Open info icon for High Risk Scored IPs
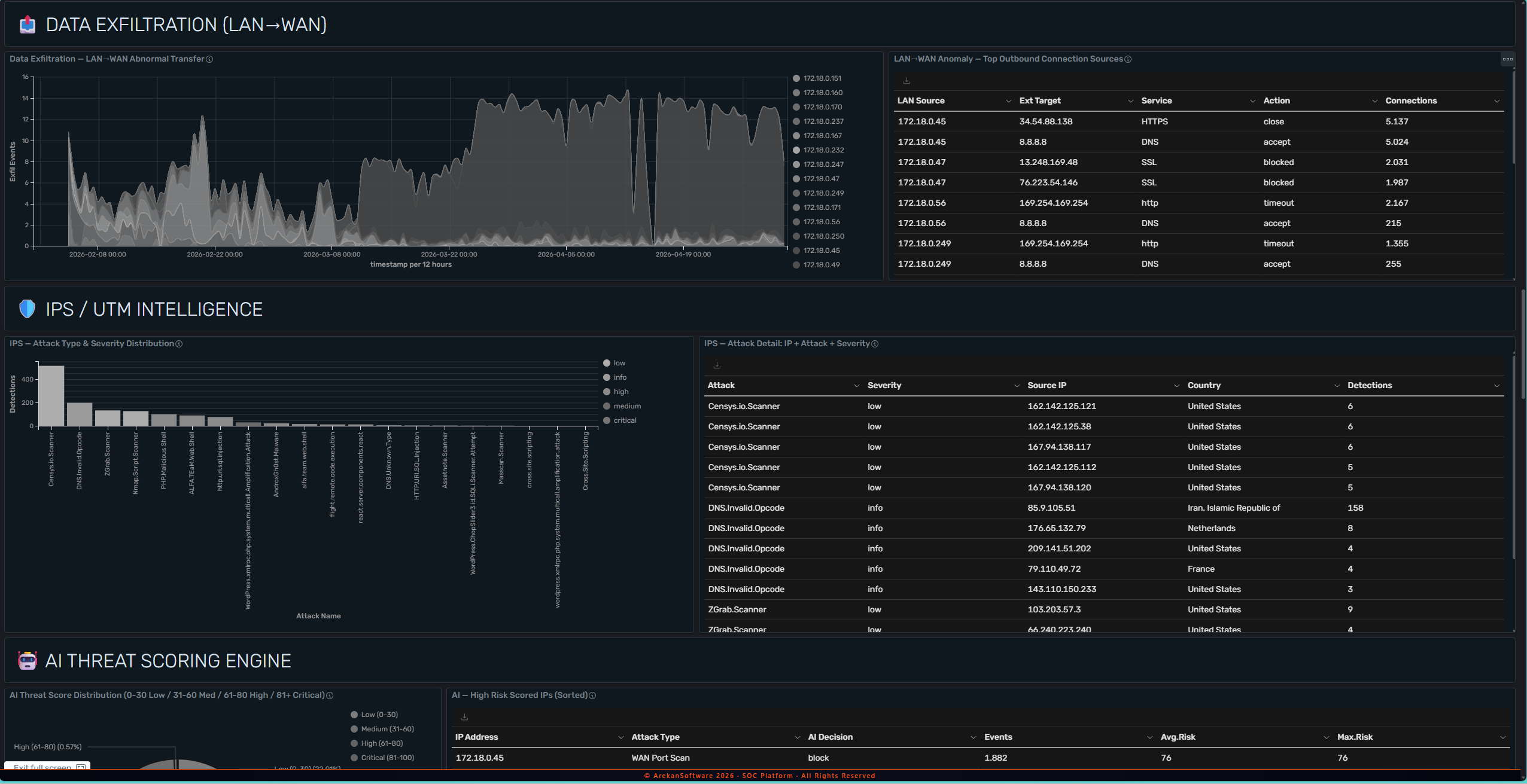The height and width of the screenshot is (784, 1527). pyautogui.click(x=592, y=695)
